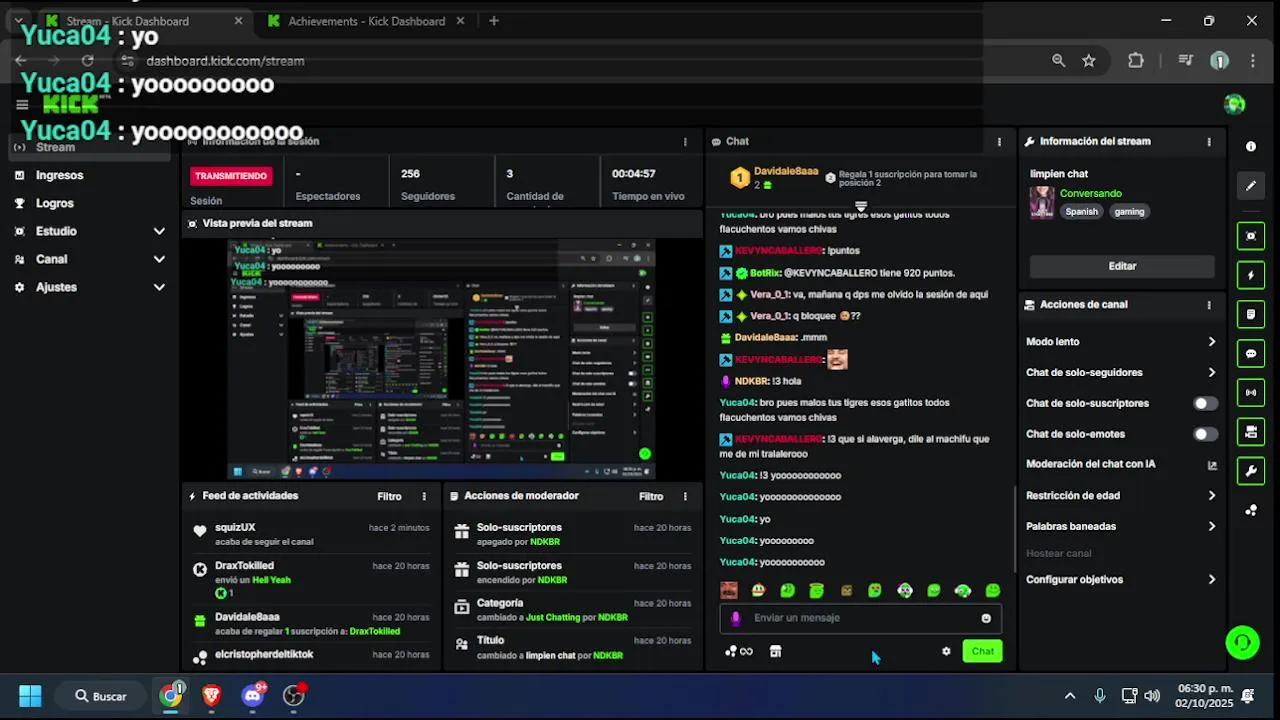
Task: Insert the mustache face emote
Action: [x=729, y=591]
